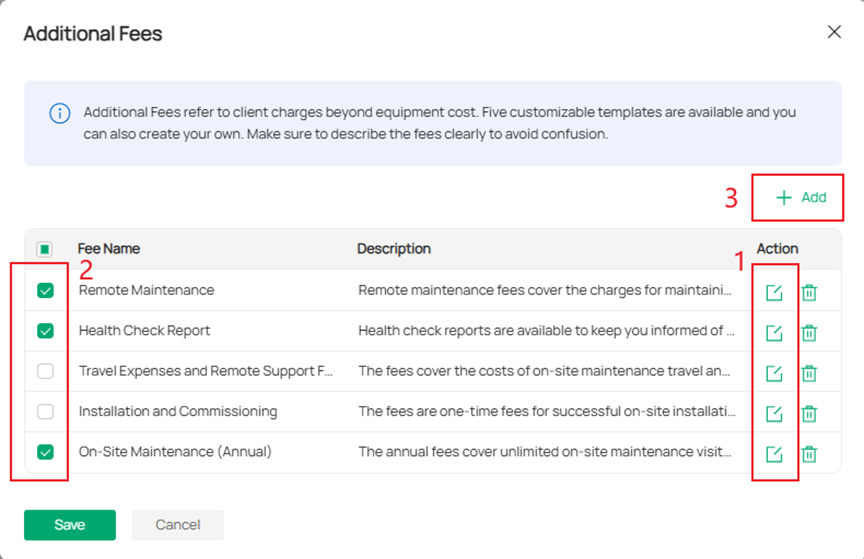
Task: Click the Action column header
Action: [x=777, y=249]
